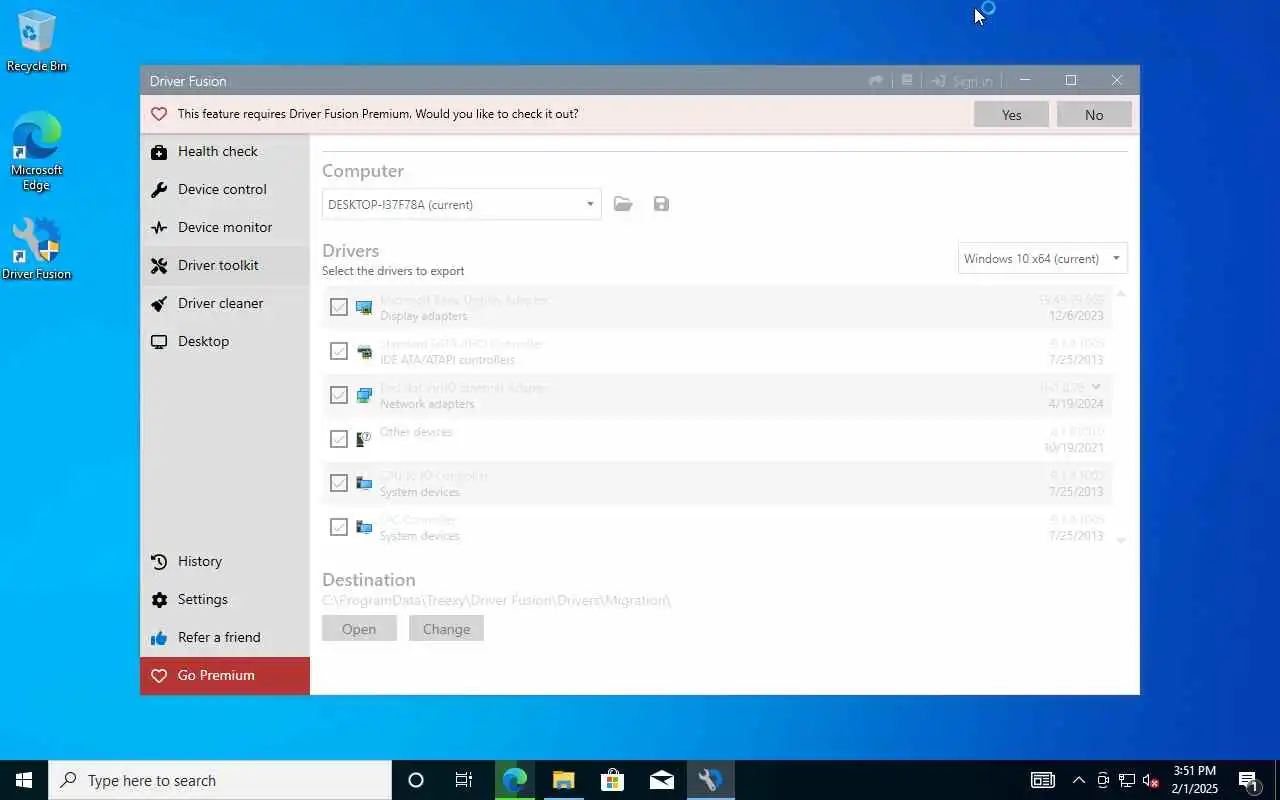This screenshot has width=1280, height=800.
Task: Select the Microsoft Edge desktop shortcut
Action: coord(37,152)
